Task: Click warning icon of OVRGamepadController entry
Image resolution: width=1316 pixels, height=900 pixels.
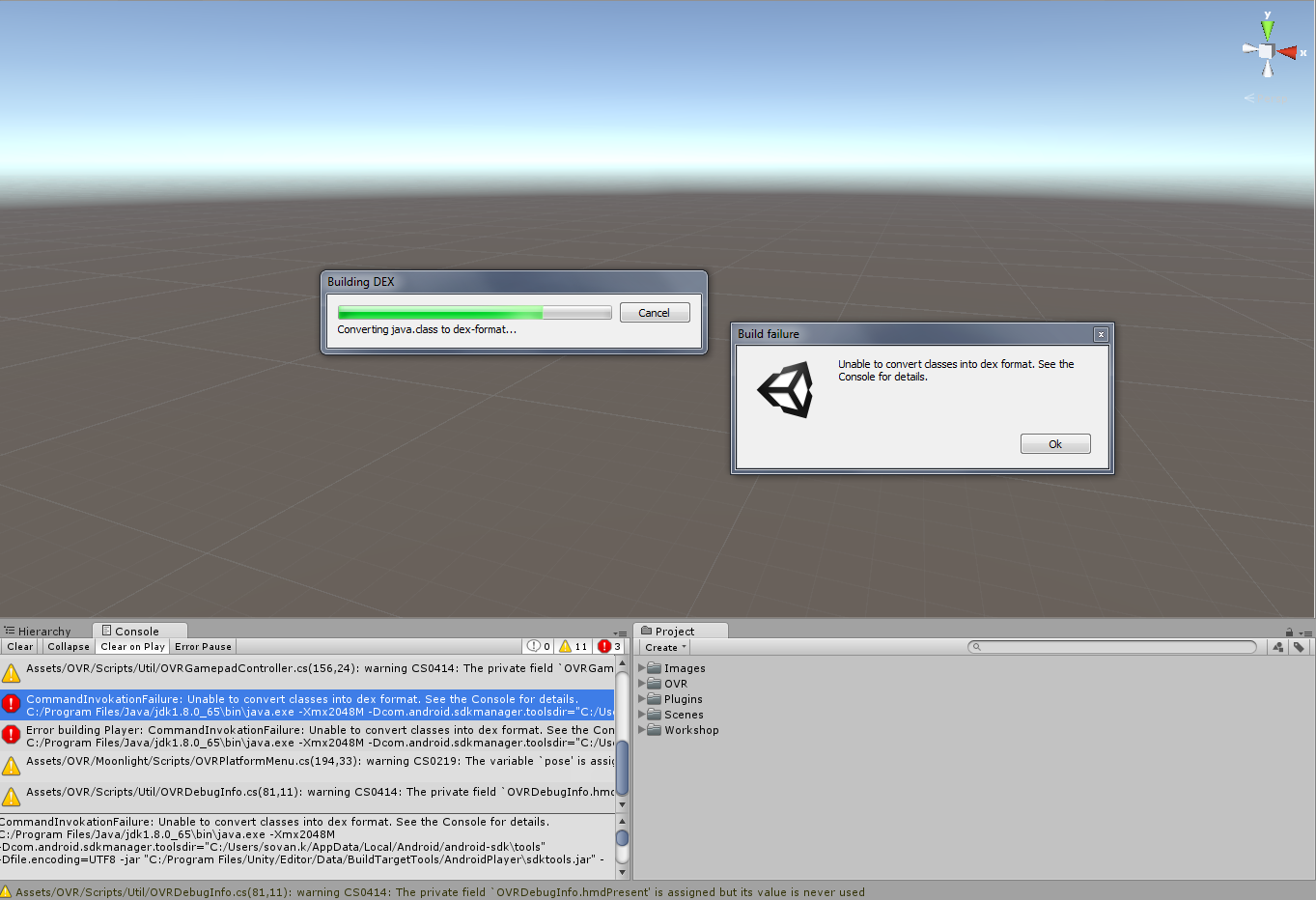Action: coord(11,673)
